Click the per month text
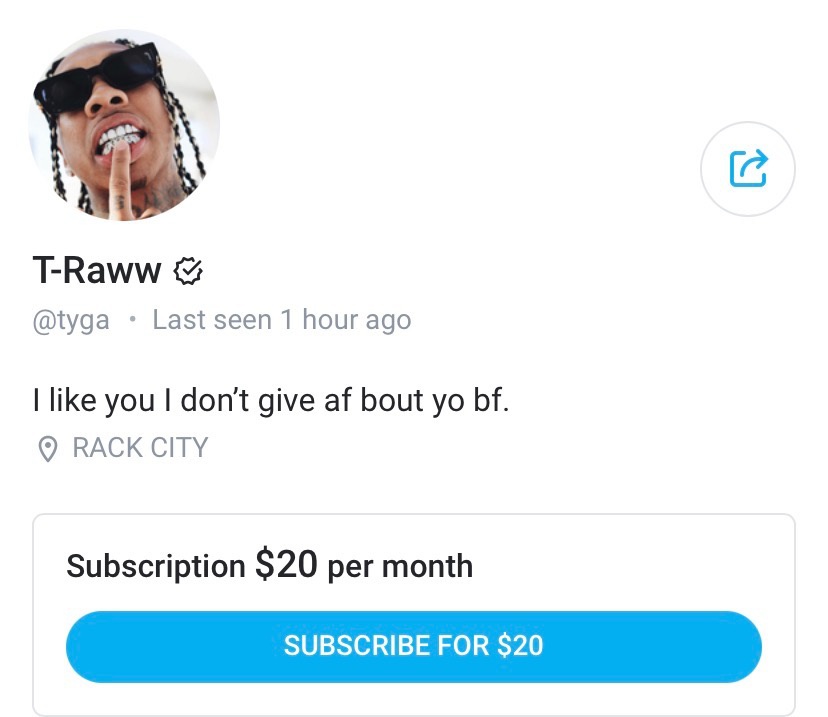 [x=400, y=568]
